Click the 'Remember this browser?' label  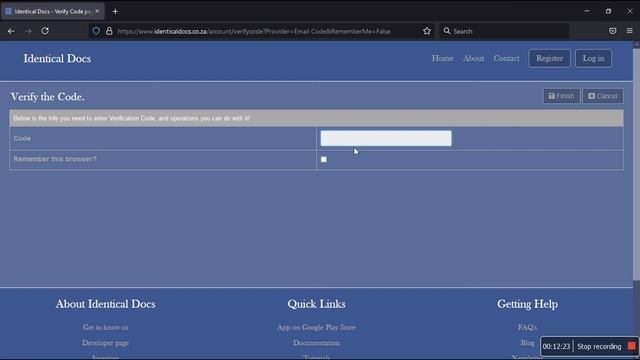pyautogui.click(x=55, y=159)
